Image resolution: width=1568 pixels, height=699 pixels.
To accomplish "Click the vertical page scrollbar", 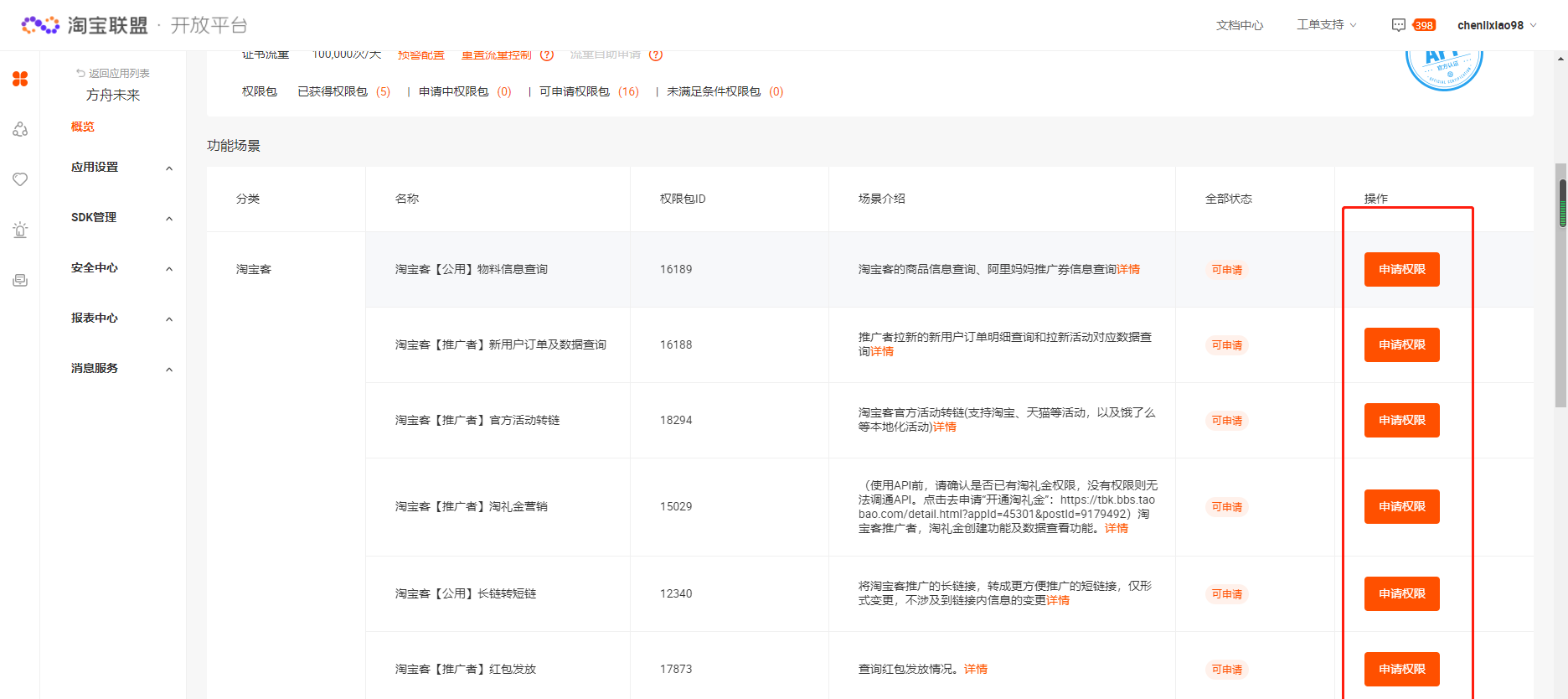I will [x=1561, y=285].
